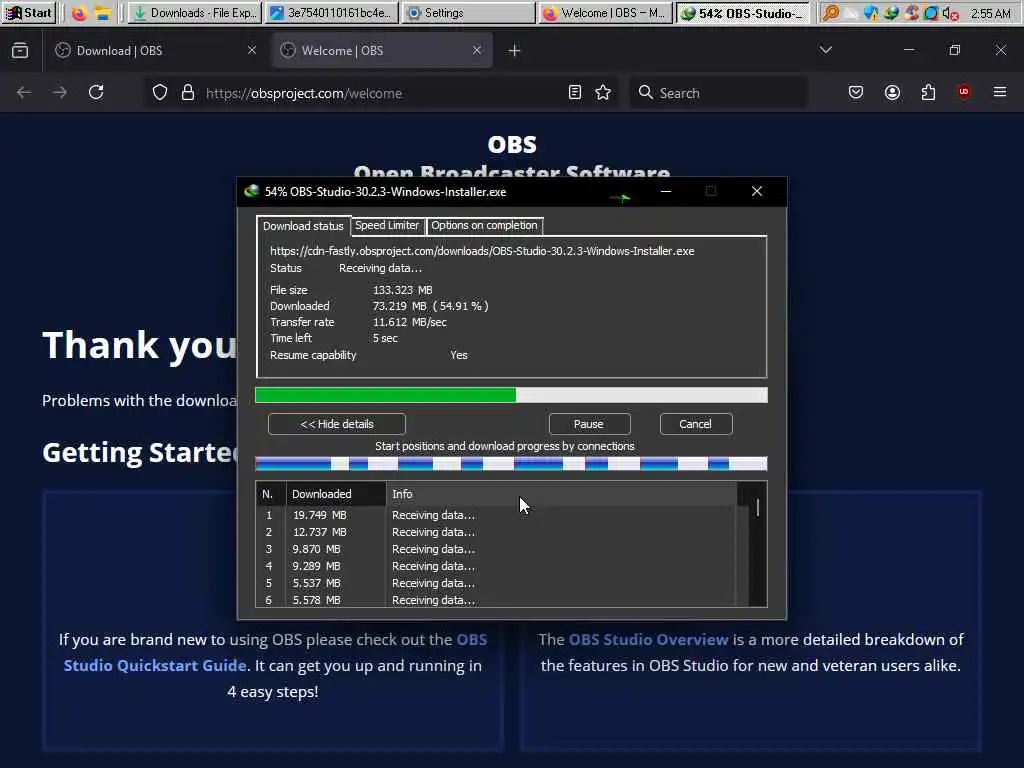Open the OBS Studio Overview link
Image resolution: width=1024 pixels, height=768 pixels.
coord(648,639)
